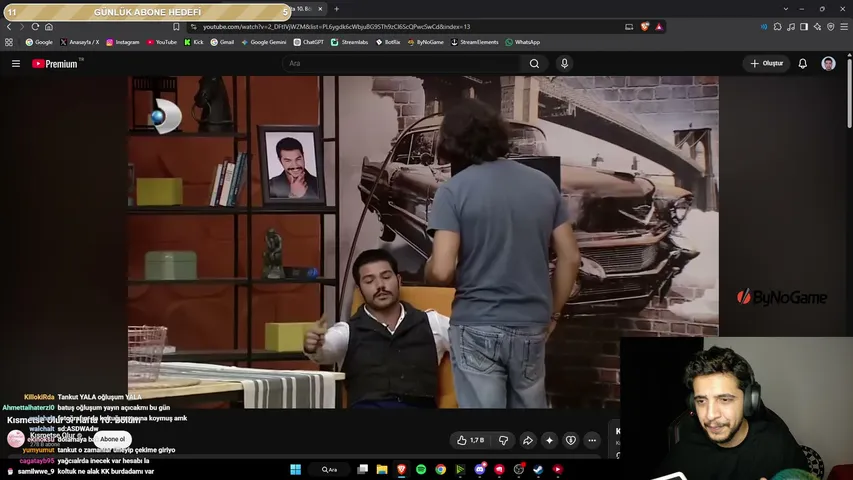Bookmark this page in the address bar
853x480 pixels.
tap(176, 27)
